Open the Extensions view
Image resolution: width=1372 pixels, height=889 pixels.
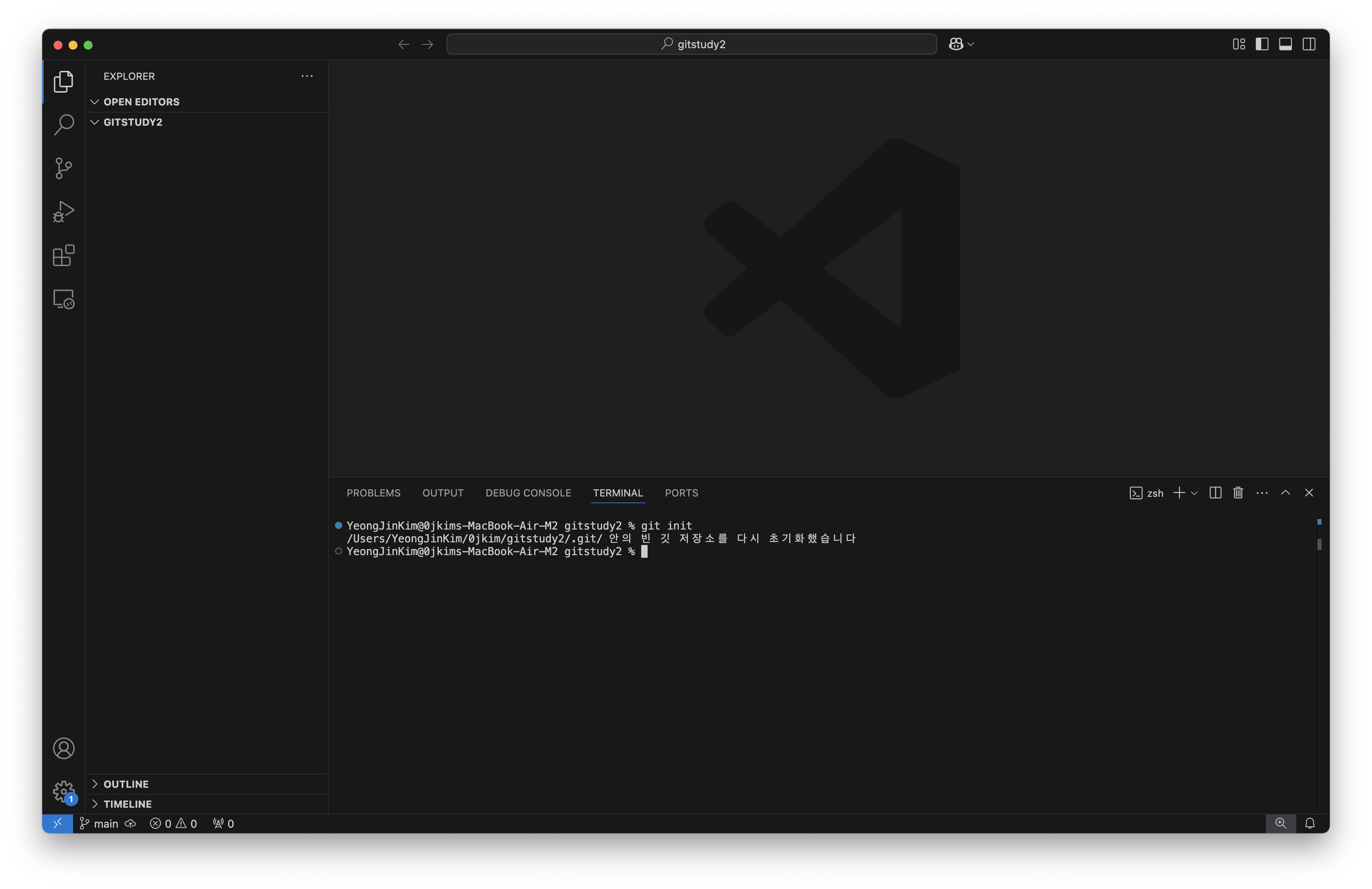[63, 255]
